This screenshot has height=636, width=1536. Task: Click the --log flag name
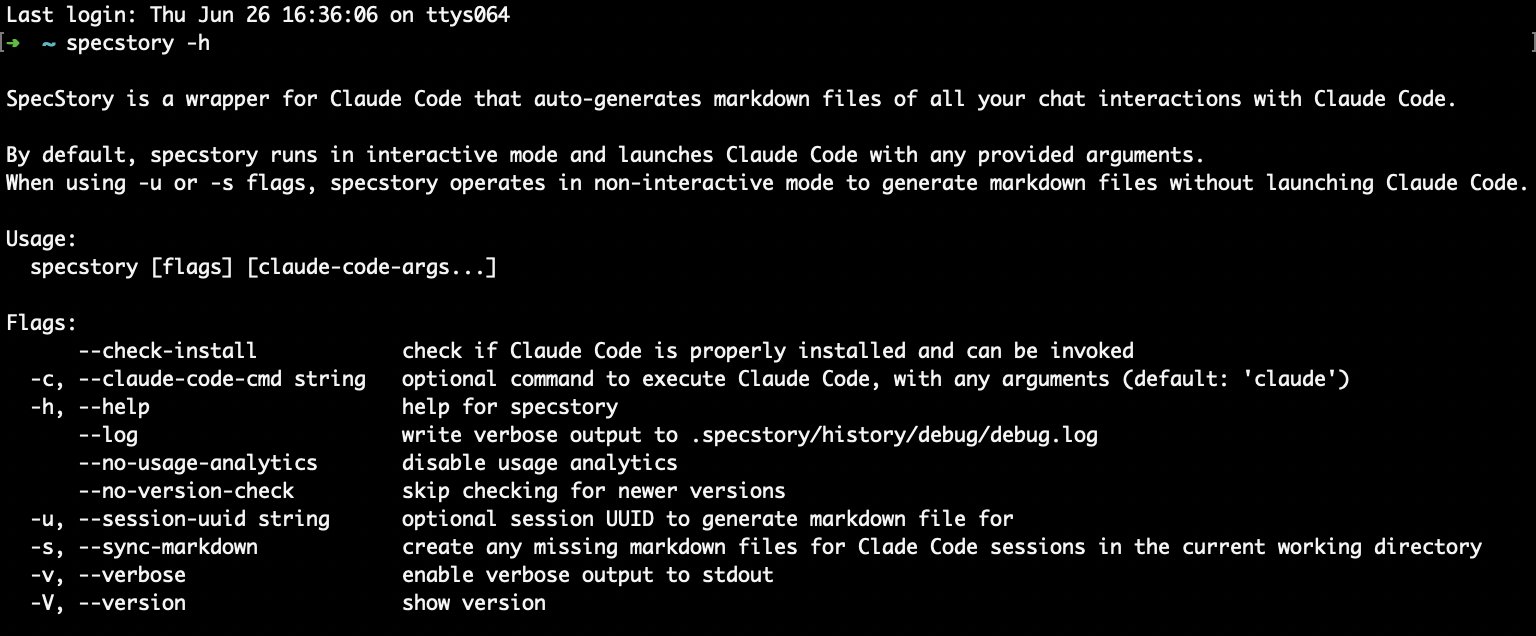pyautogui.click(x=108, y=435)
